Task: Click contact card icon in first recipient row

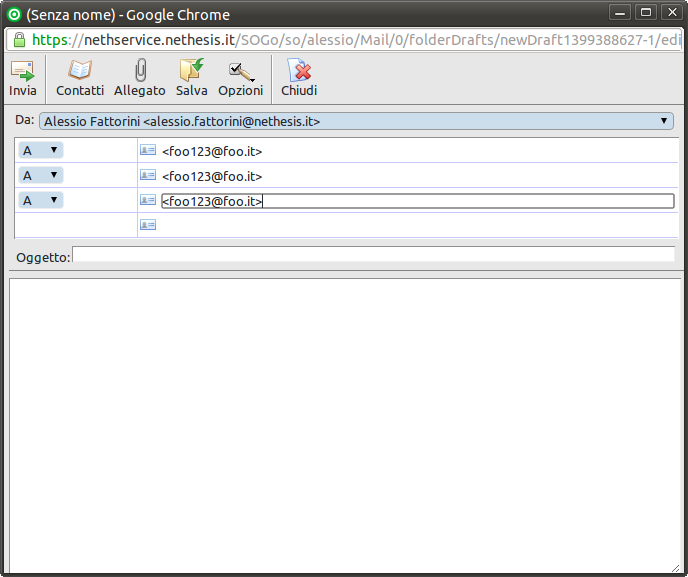Action: point(148,150)
